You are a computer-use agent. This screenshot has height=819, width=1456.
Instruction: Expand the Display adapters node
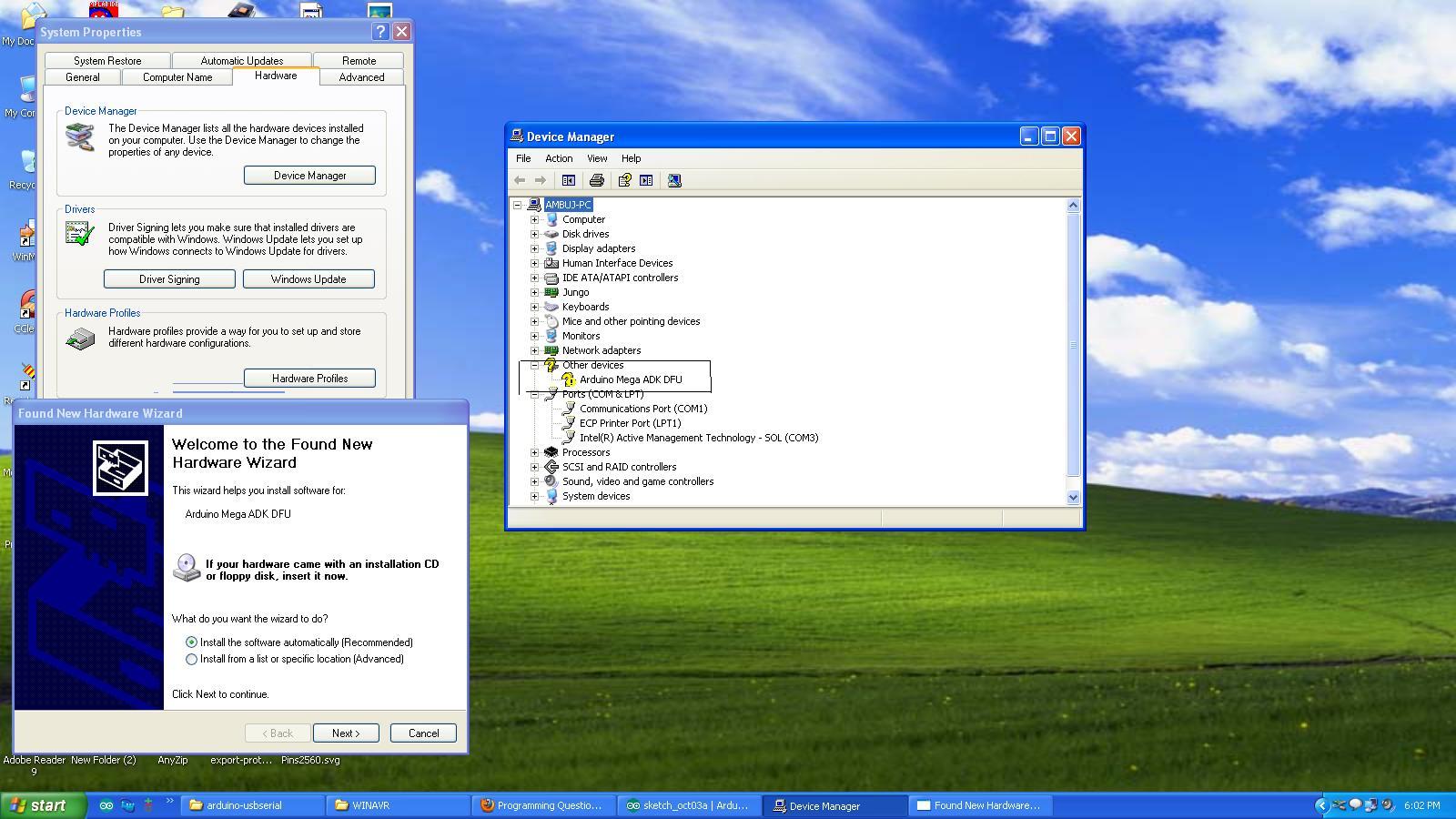point(535,248)
